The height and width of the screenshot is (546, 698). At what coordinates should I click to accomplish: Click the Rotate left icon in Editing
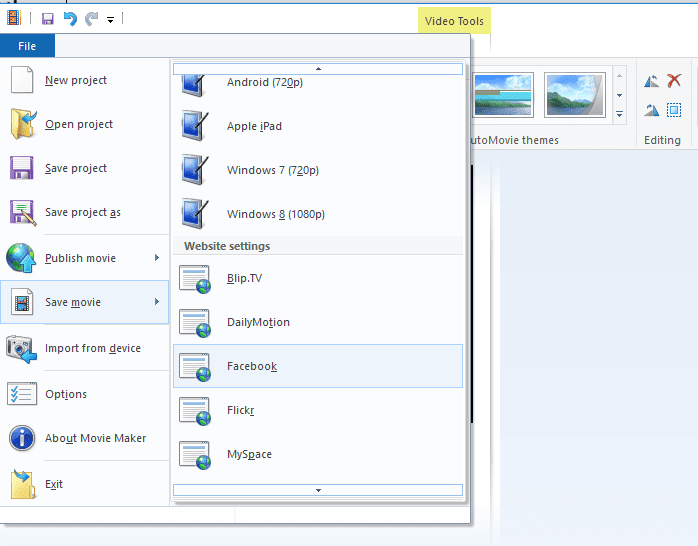652,81
